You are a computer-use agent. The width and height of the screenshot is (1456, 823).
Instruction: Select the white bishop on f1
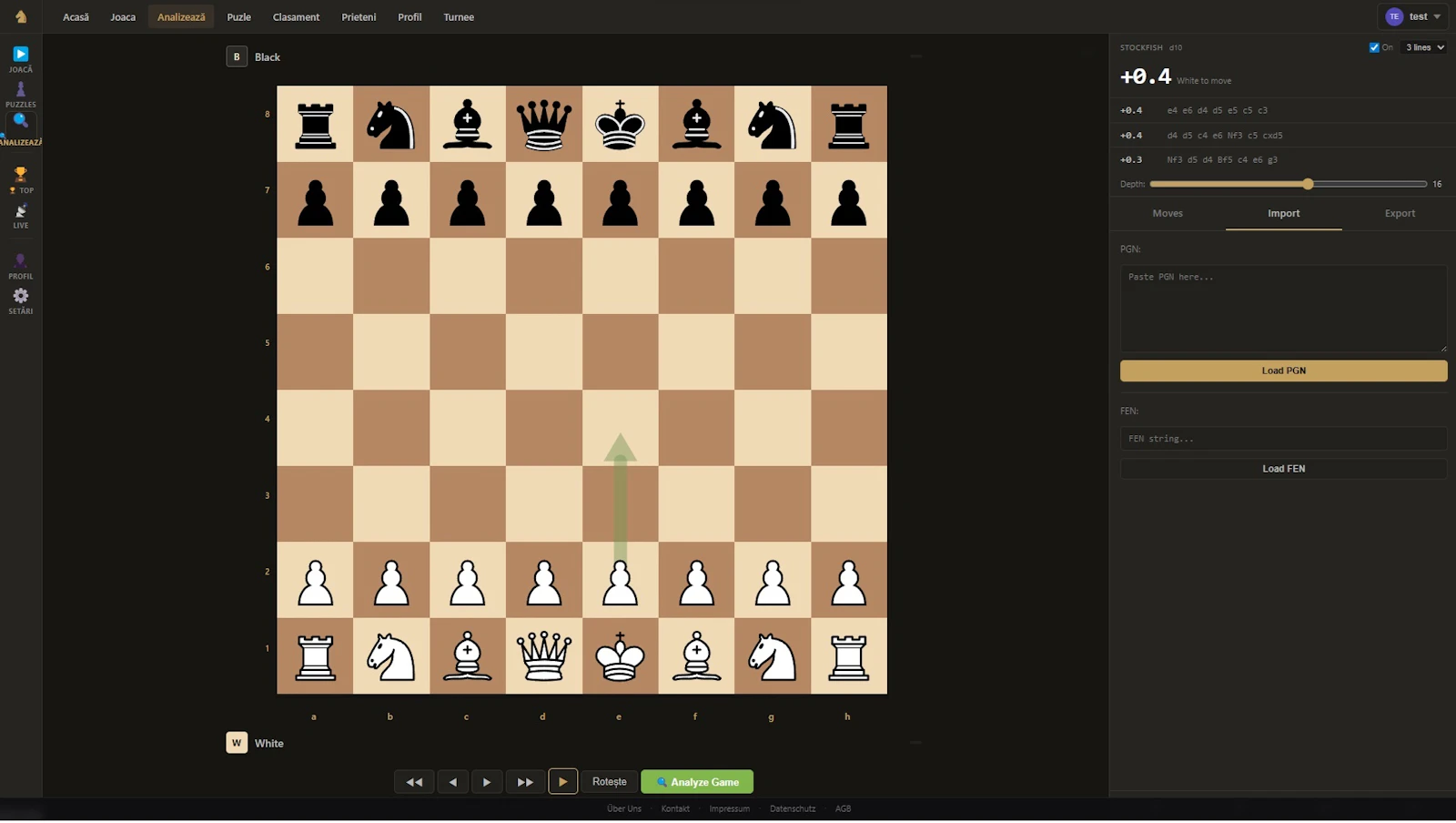coord(697,656)
